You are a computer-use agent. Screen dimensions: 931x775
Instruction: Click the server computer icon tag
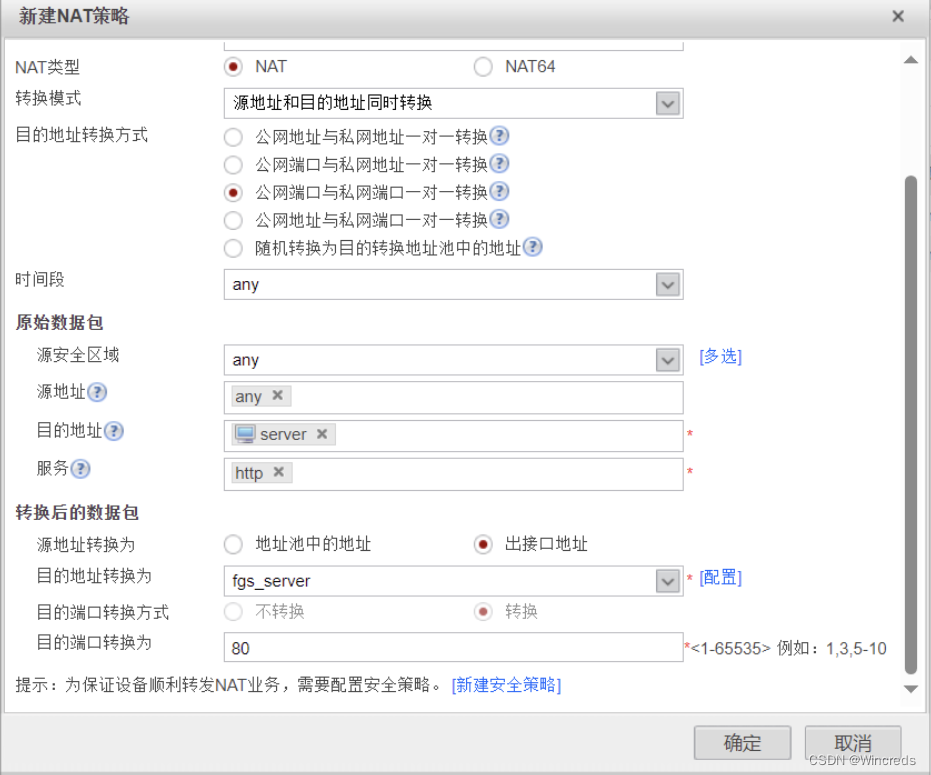click(x=245, y=434)
